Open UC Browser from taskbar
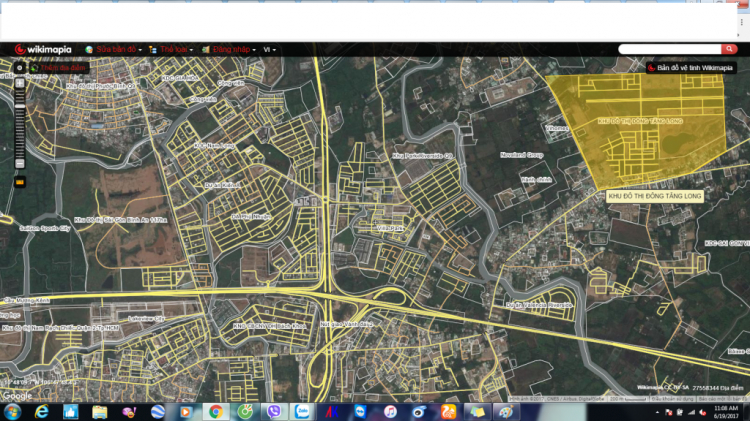This screenshot has width=750, height=421. [x=448, y=412]
